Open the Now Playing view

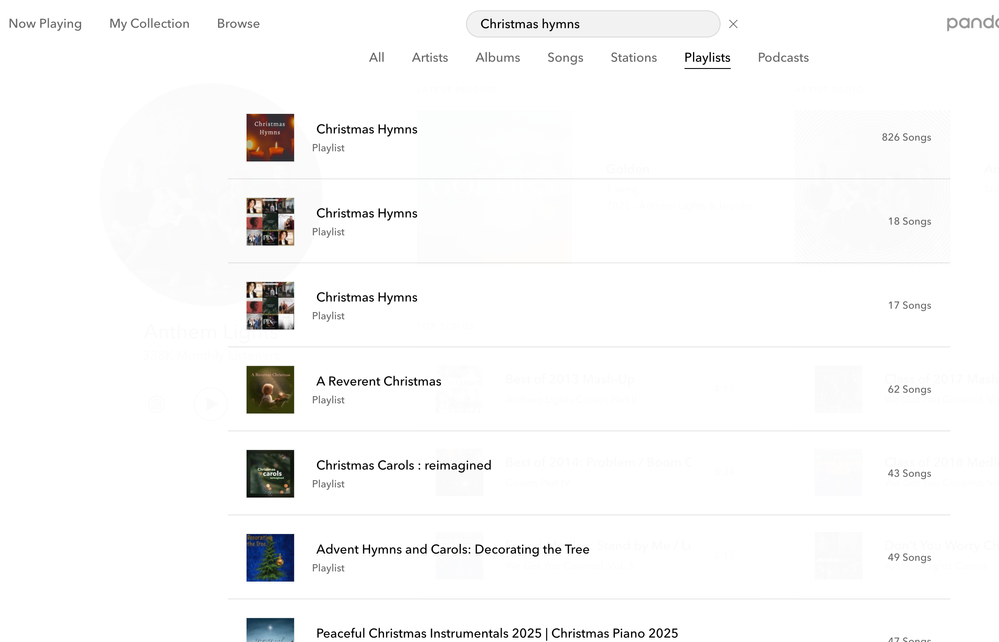coord(45,22)
